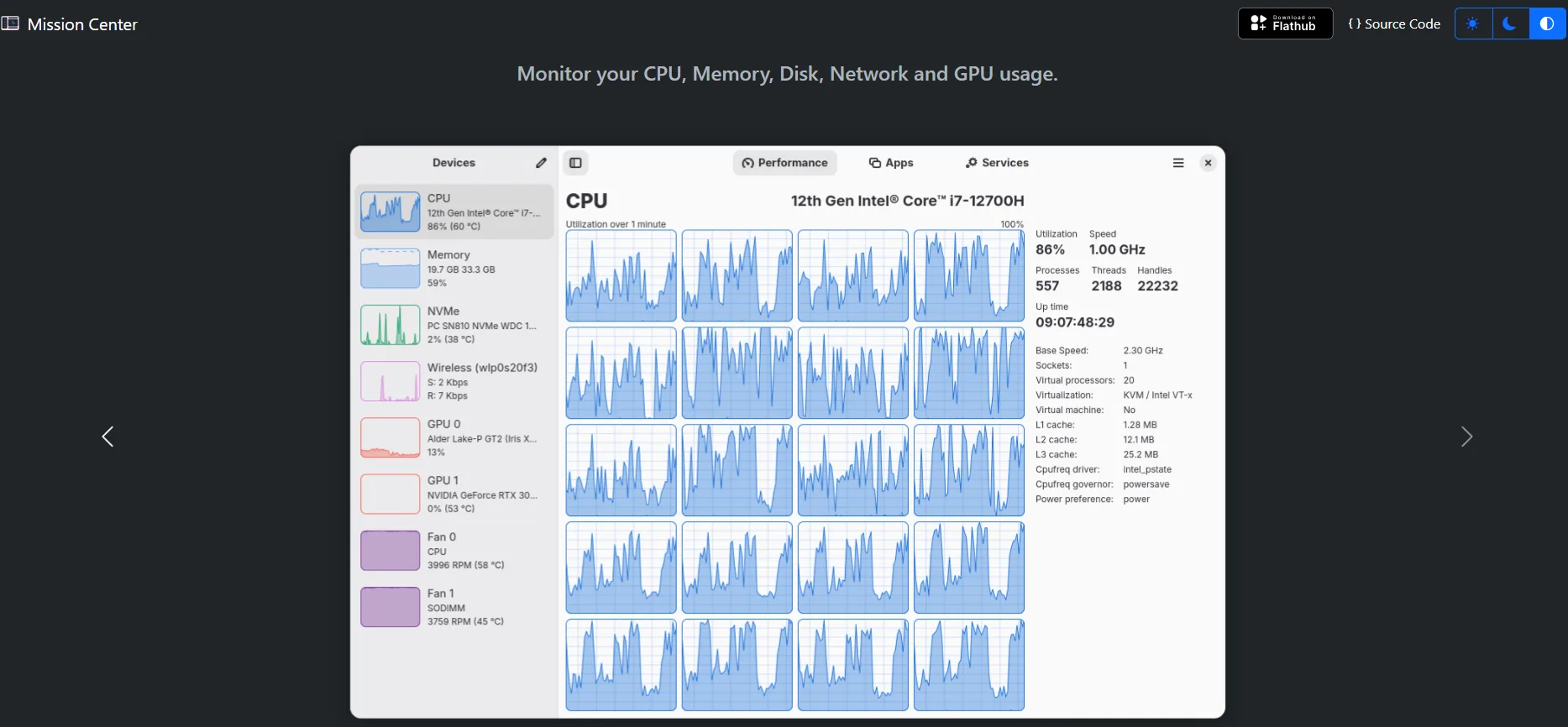Click the Download on Flathub button
Image resolution: width=1568 pixels, height=727 pixels.
coord(1284,24)
